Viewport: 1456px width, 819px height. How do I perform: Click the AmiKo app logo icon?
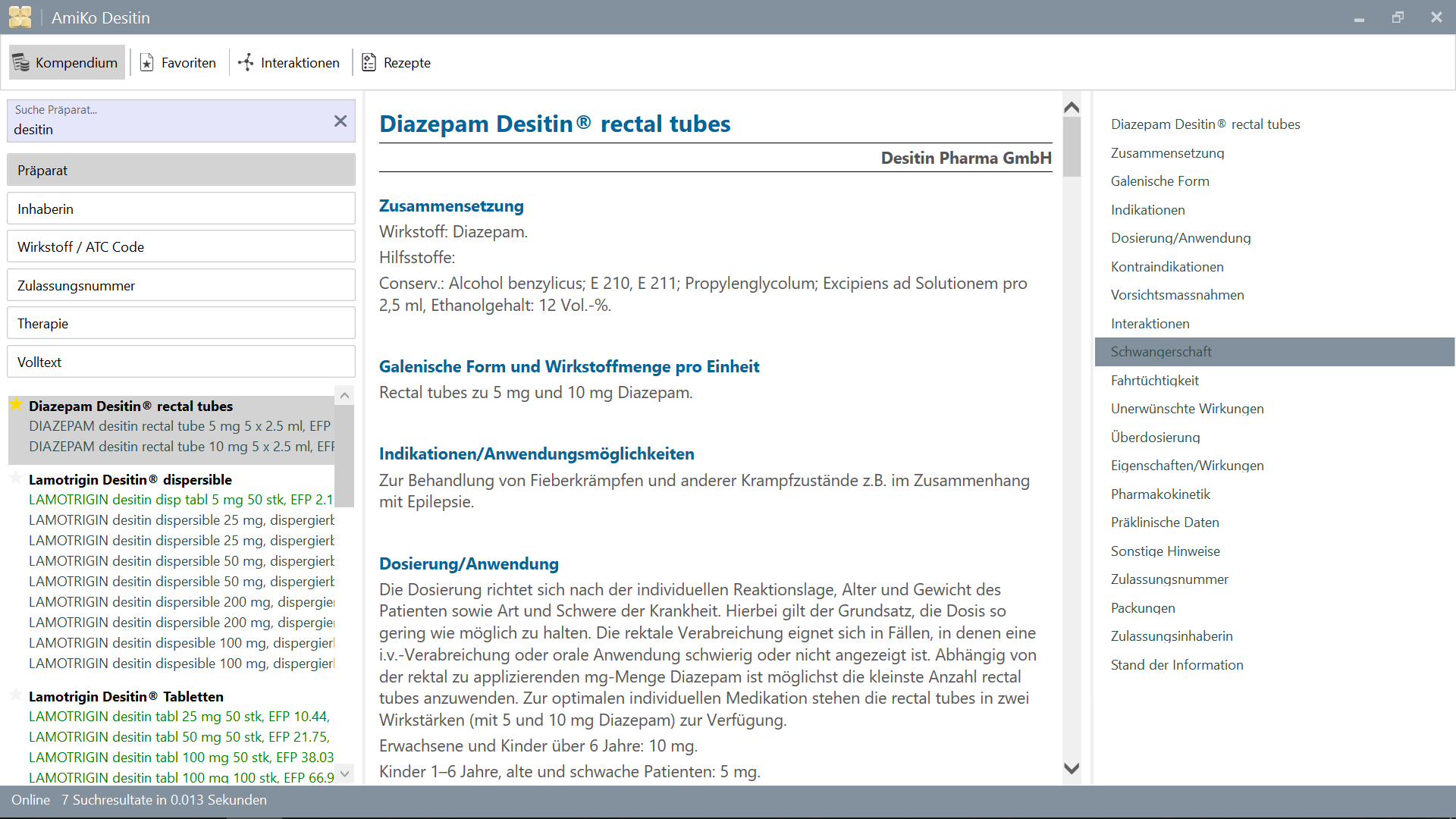point(20,17)
